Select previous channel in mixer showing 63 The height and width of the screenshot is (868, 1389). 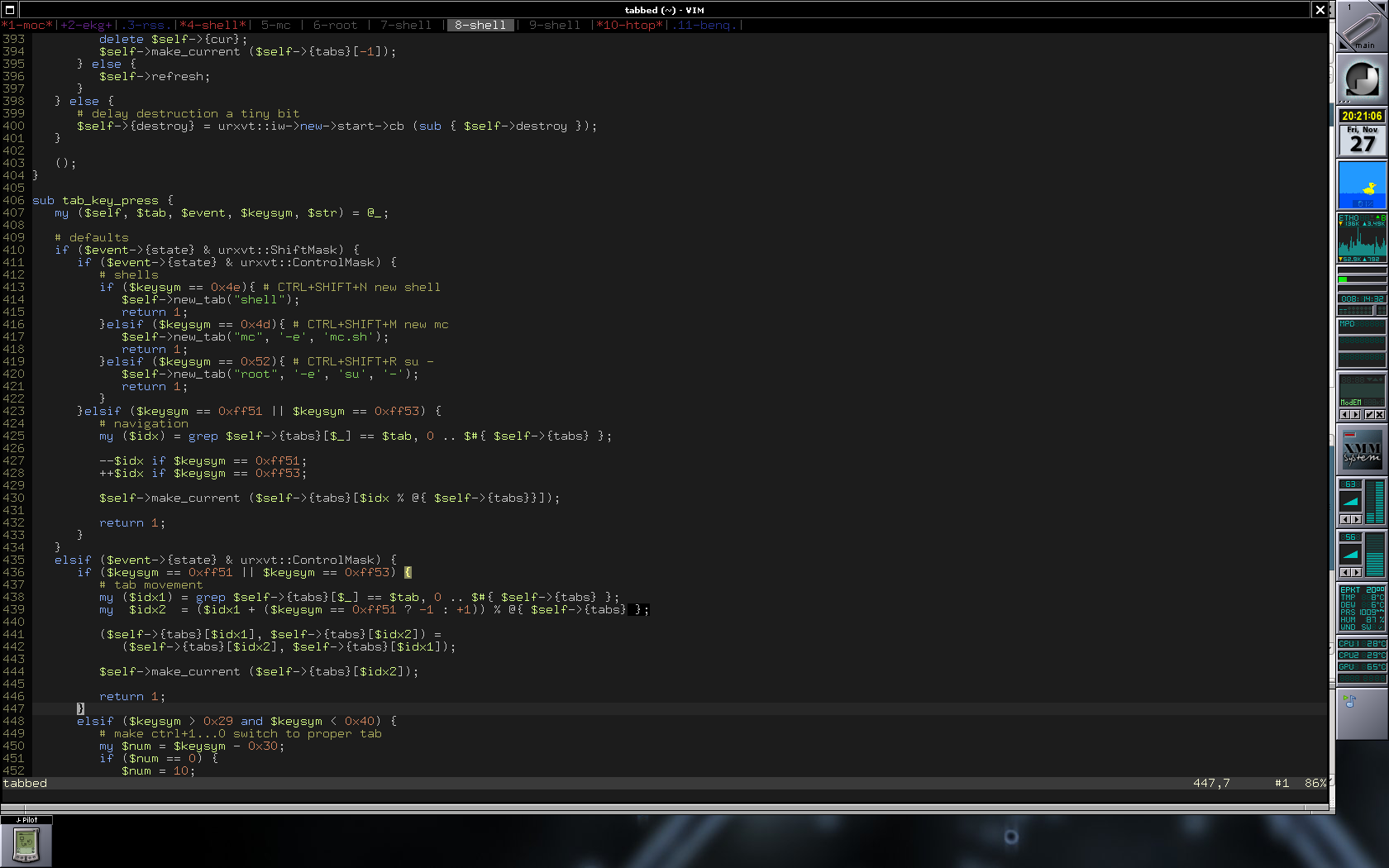(x=1344, y=519)
